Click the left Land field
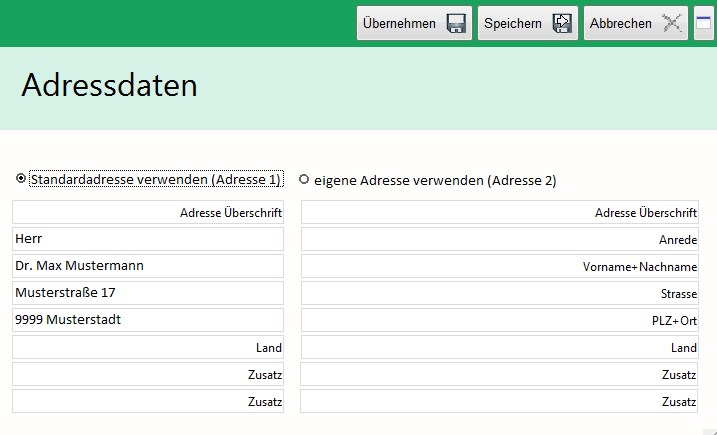 tap(148, 347)
